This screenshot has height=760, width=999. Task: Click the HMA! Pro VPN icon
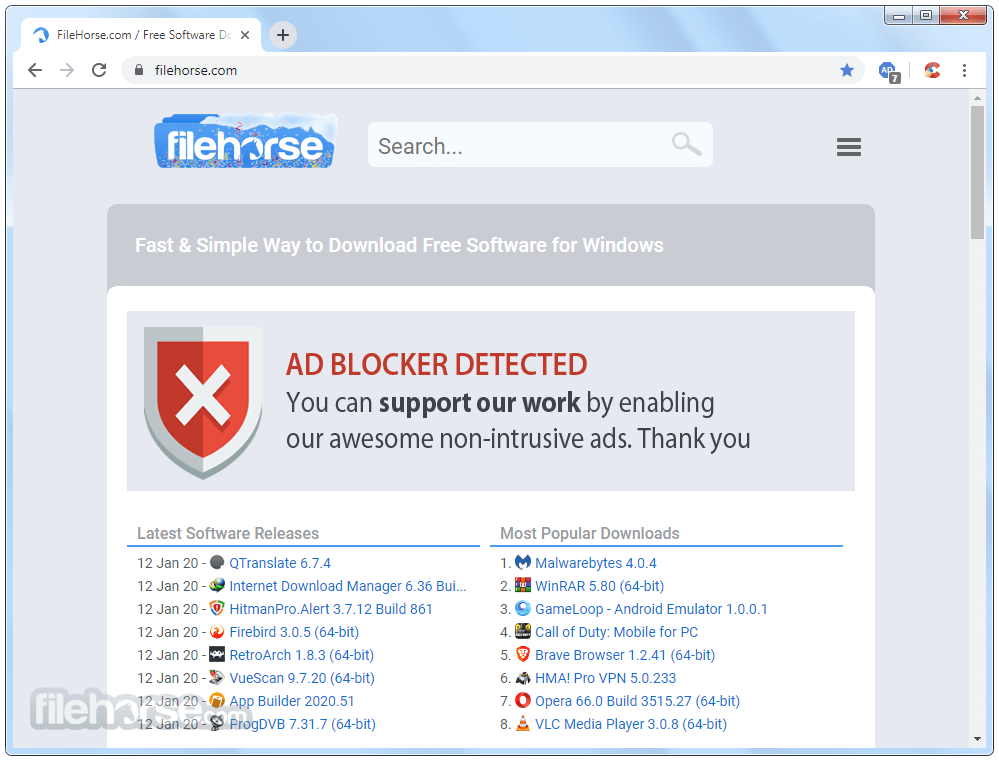pos(523,677)
